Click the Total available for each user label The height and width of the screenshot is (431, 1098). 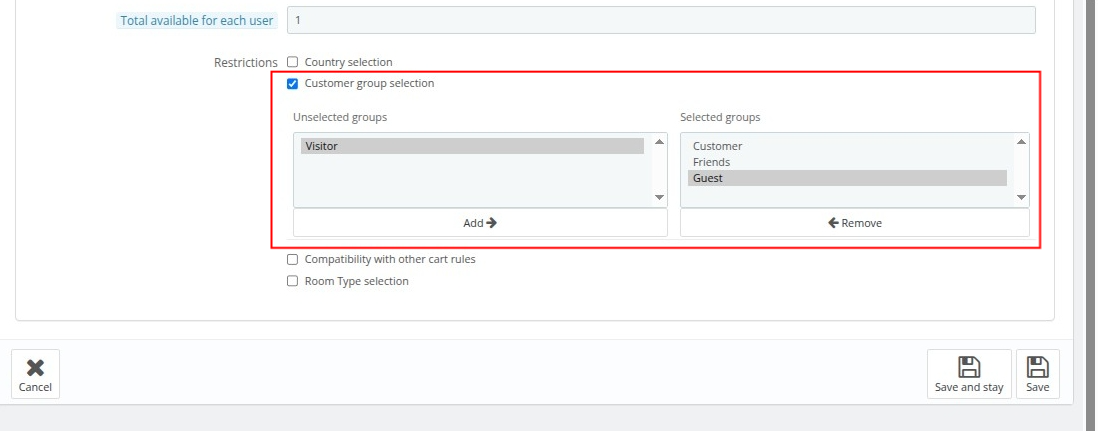(196, 20)
